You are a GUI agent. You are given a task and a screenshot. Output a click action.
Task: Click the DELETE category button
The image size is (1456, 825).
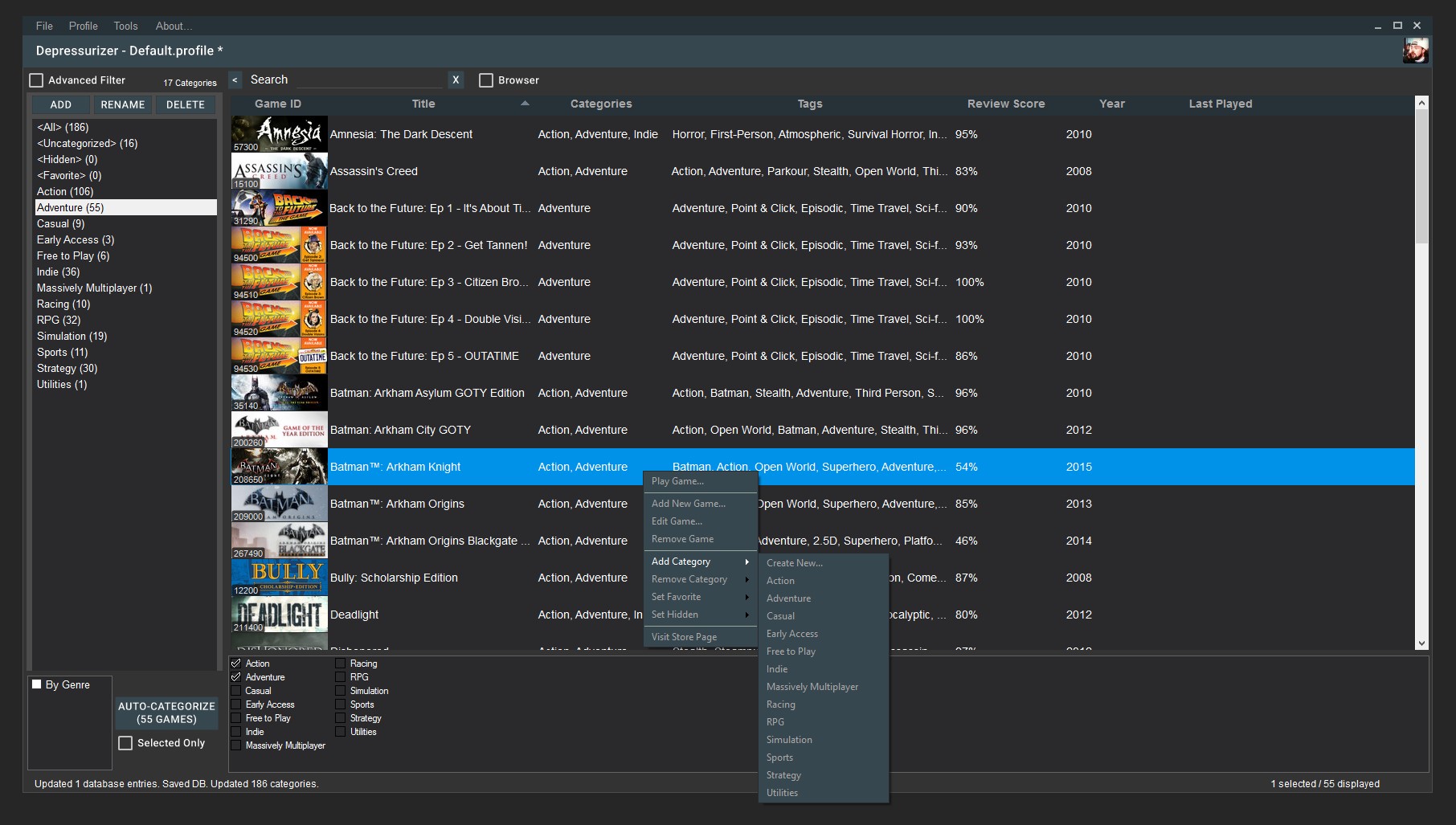tap(186, 104)
